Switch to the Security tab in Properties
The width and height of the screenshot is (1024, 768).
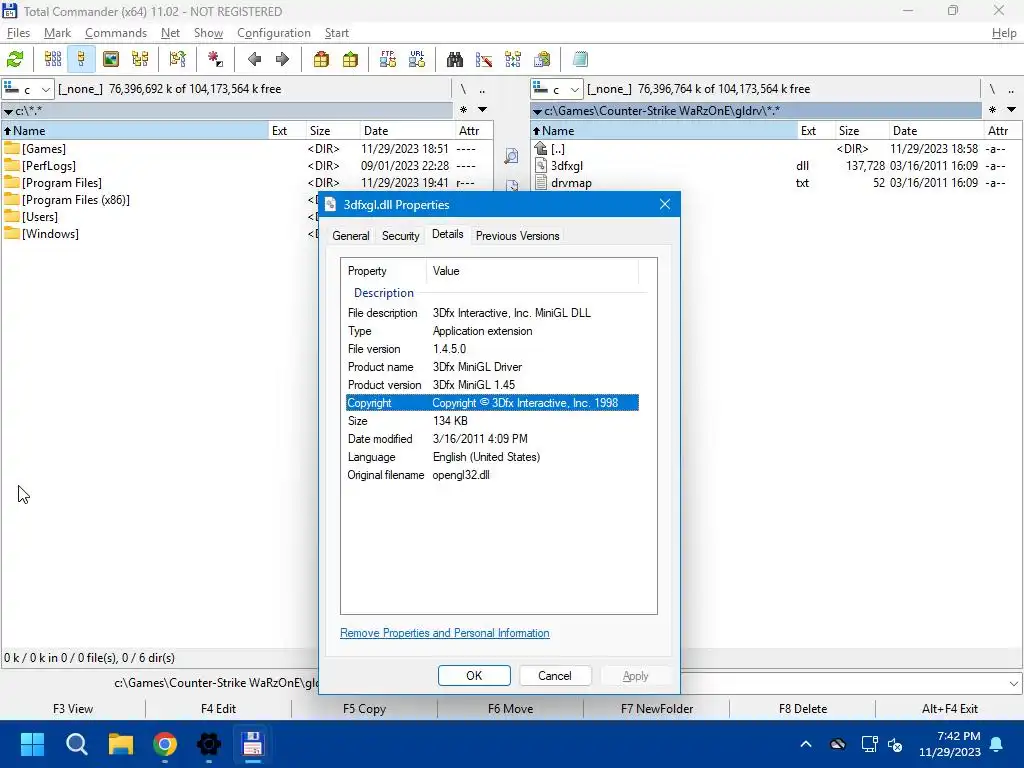(x=400, y=236)
